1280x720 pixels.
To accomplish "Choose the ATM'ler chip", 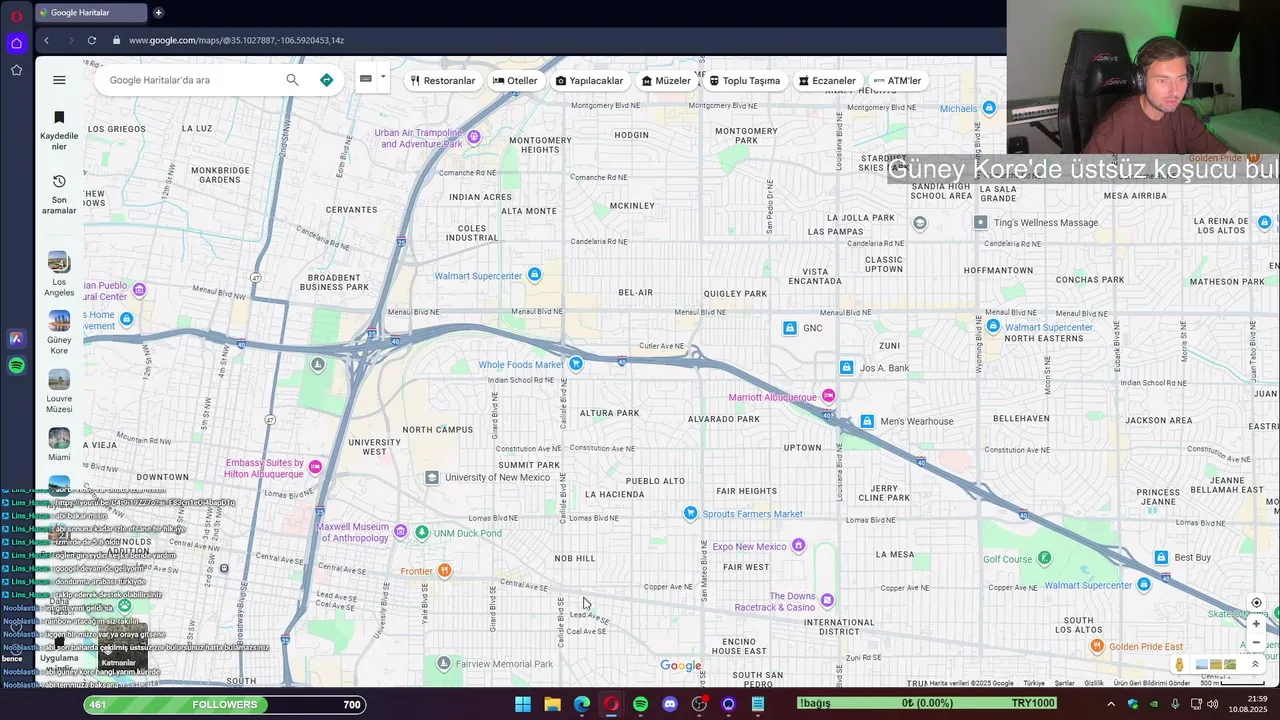I will pyautogui.click(x=897, y=81).
